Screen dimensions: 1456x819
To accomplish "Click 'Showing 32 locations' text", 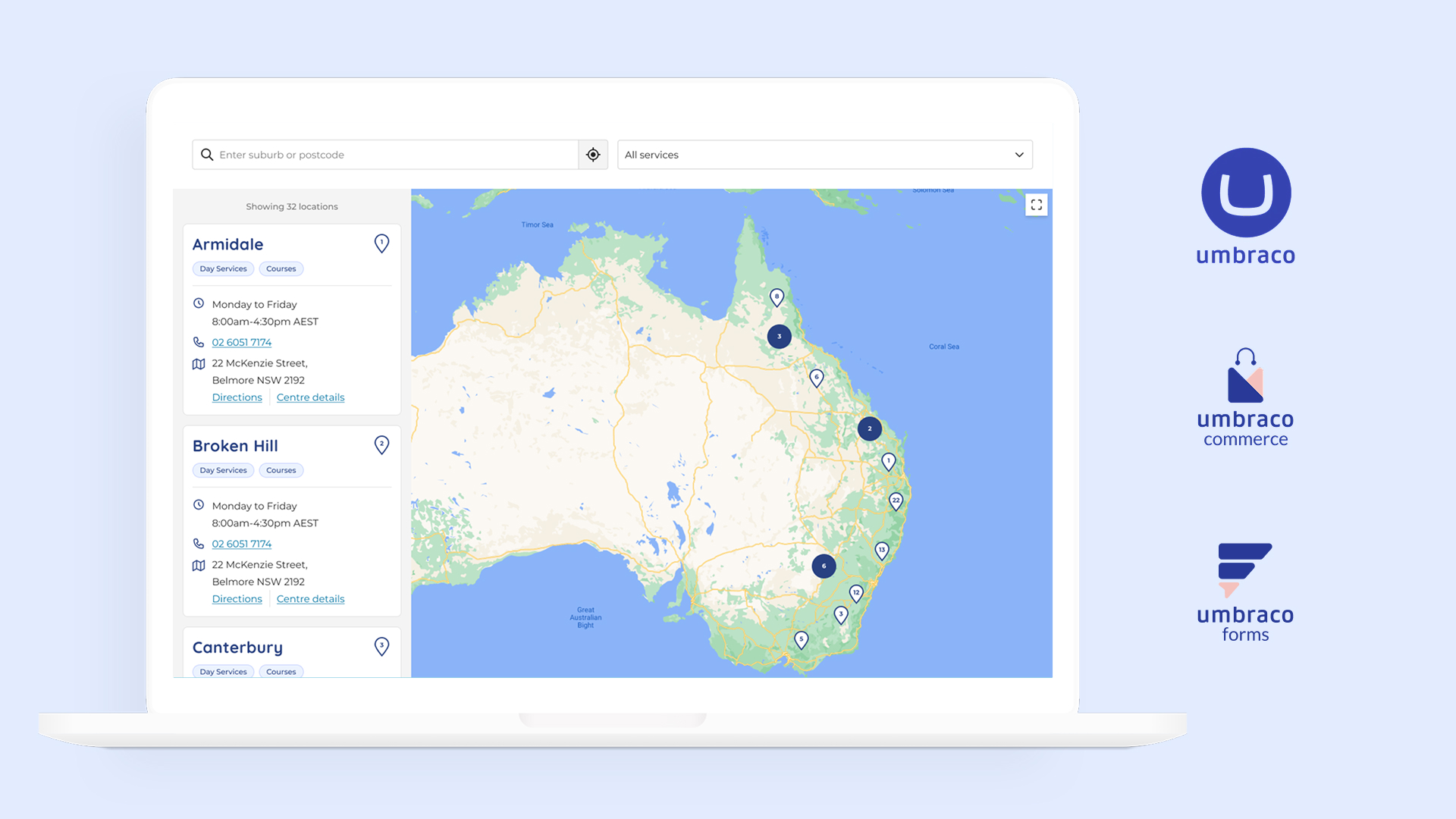I will 292,206.
